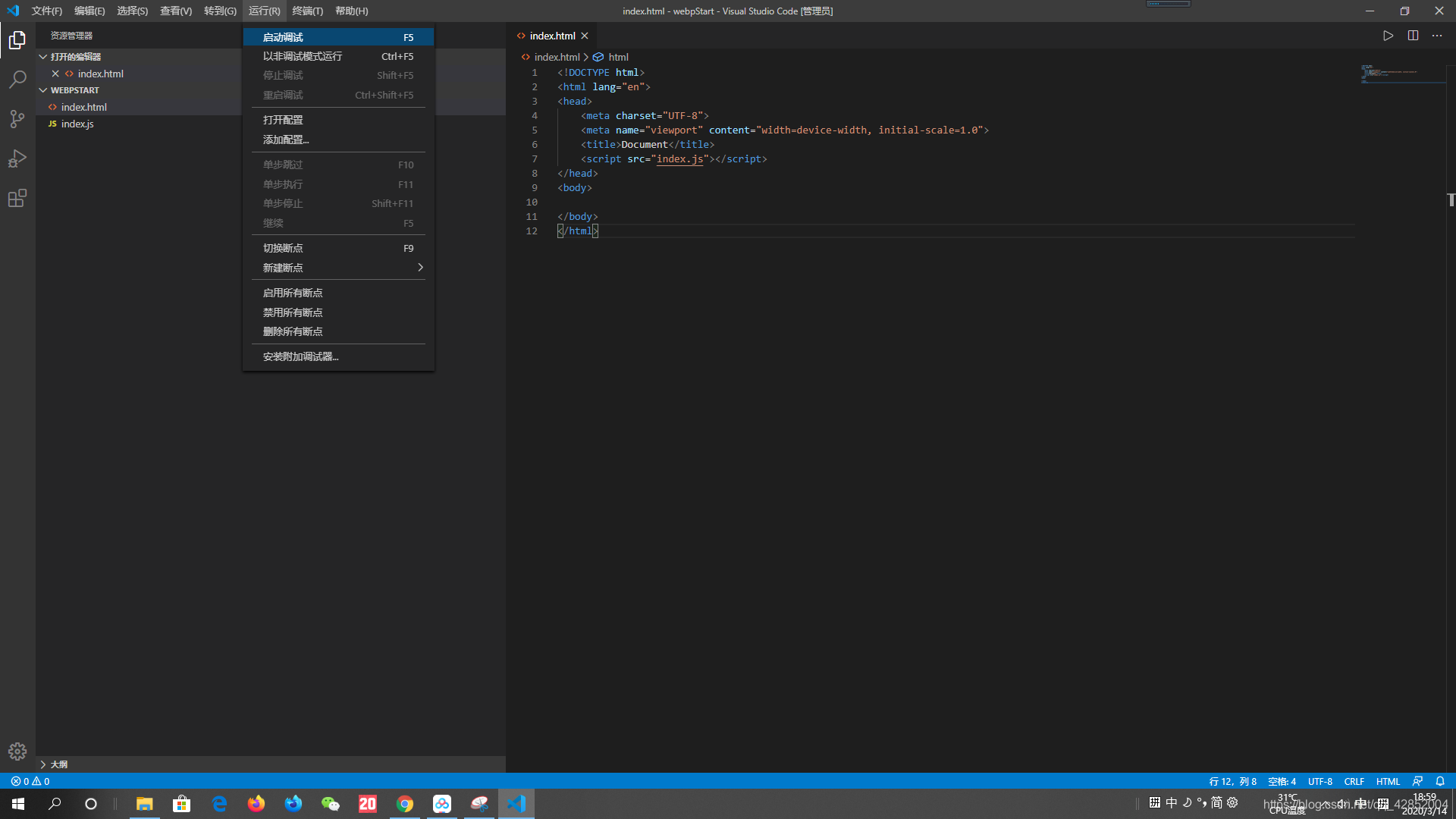1456x819 pixels.
Task: Change language mode via HTML status item
Action: point(1388,781)
